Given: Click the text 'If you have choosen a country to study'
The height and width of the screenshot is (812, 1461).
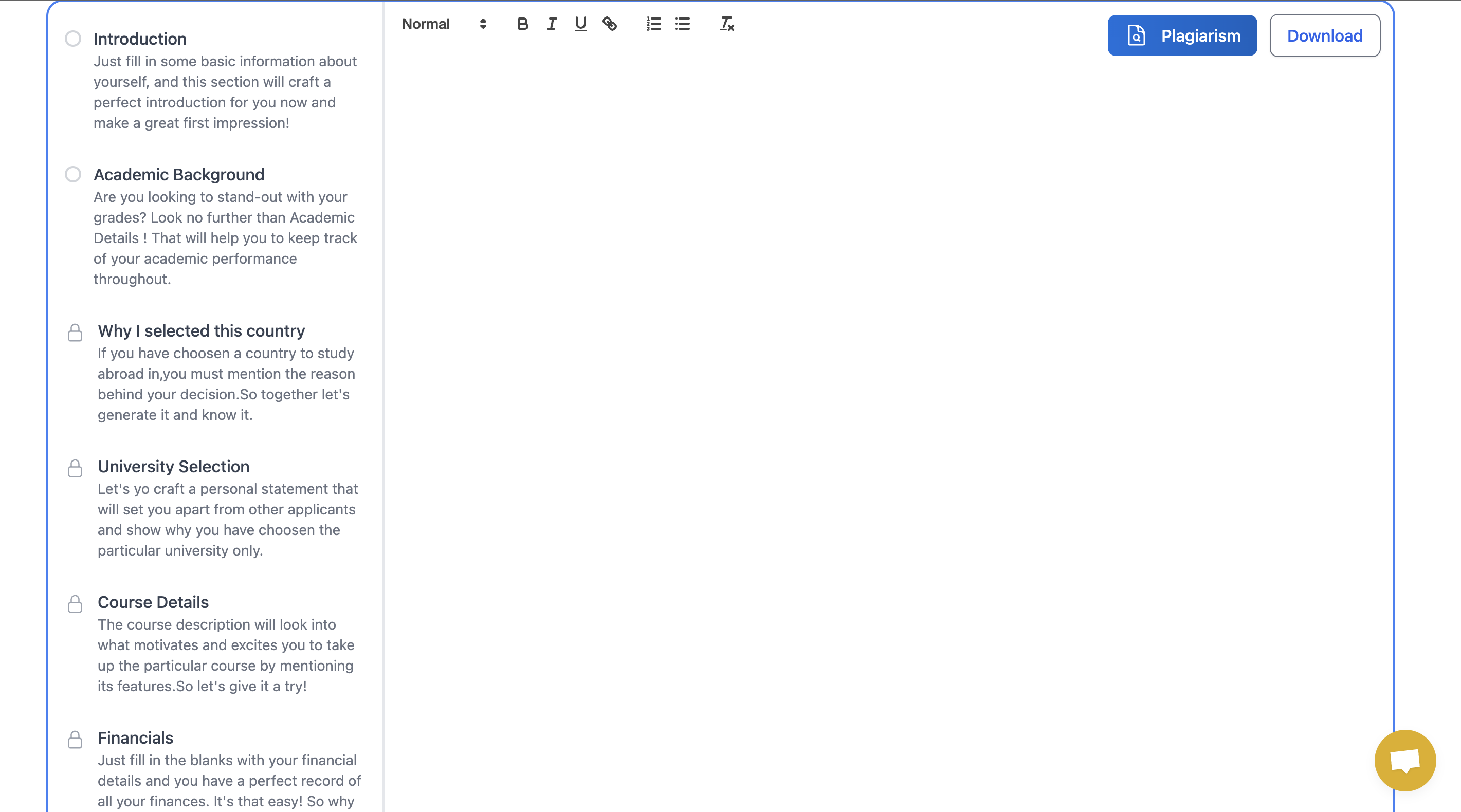Looking at the screenshot, I should point(226,353).
